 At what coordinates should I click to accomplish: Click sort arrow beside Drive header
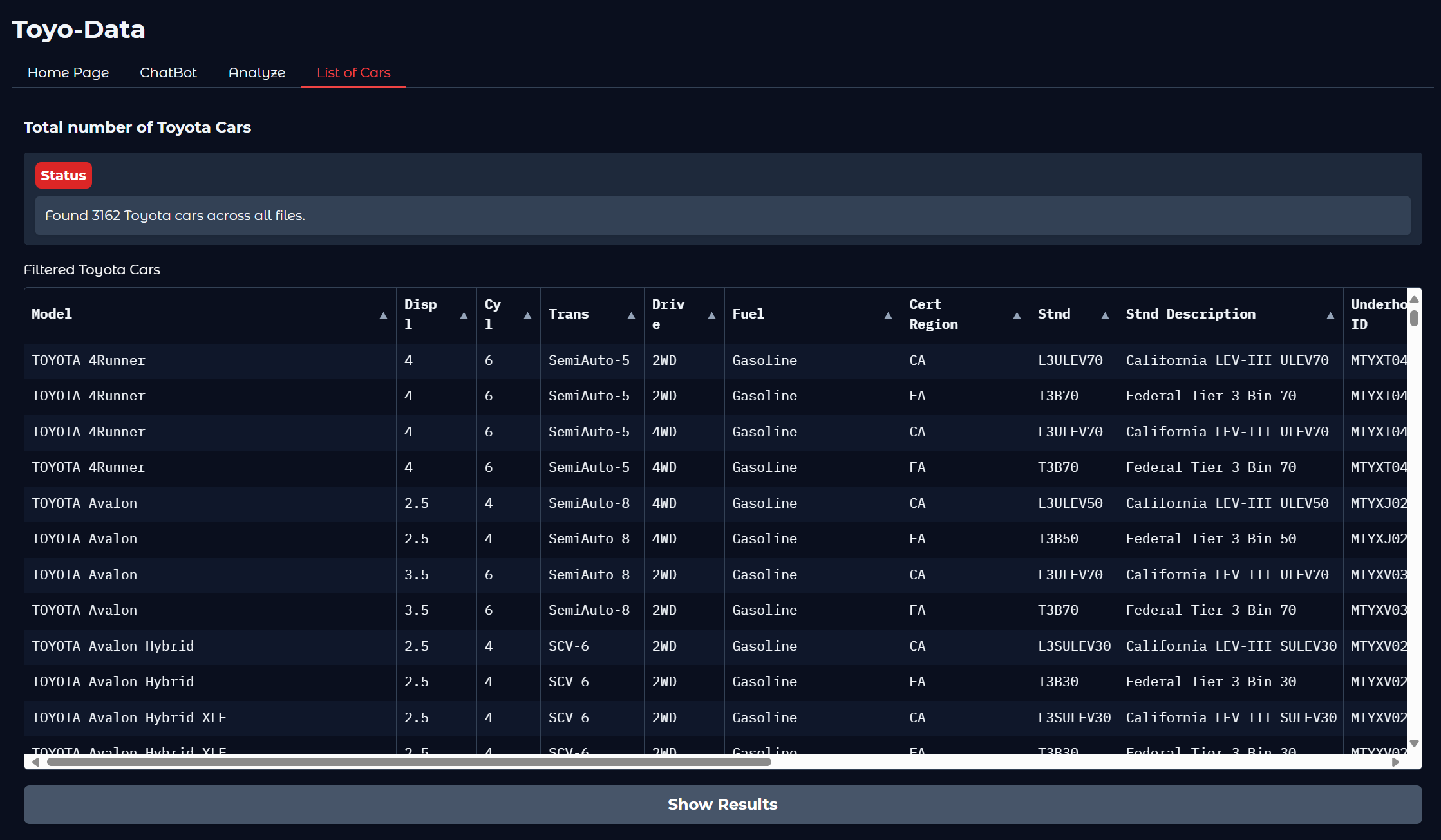pyautogui.click(x=711, y=315)
